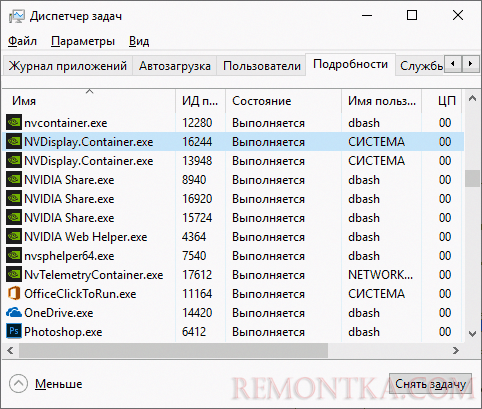Screen dimensions: 482x409
Task: Click the Photoshop.exe process icon
Action: pyautogui.click(x=14, y=331)
